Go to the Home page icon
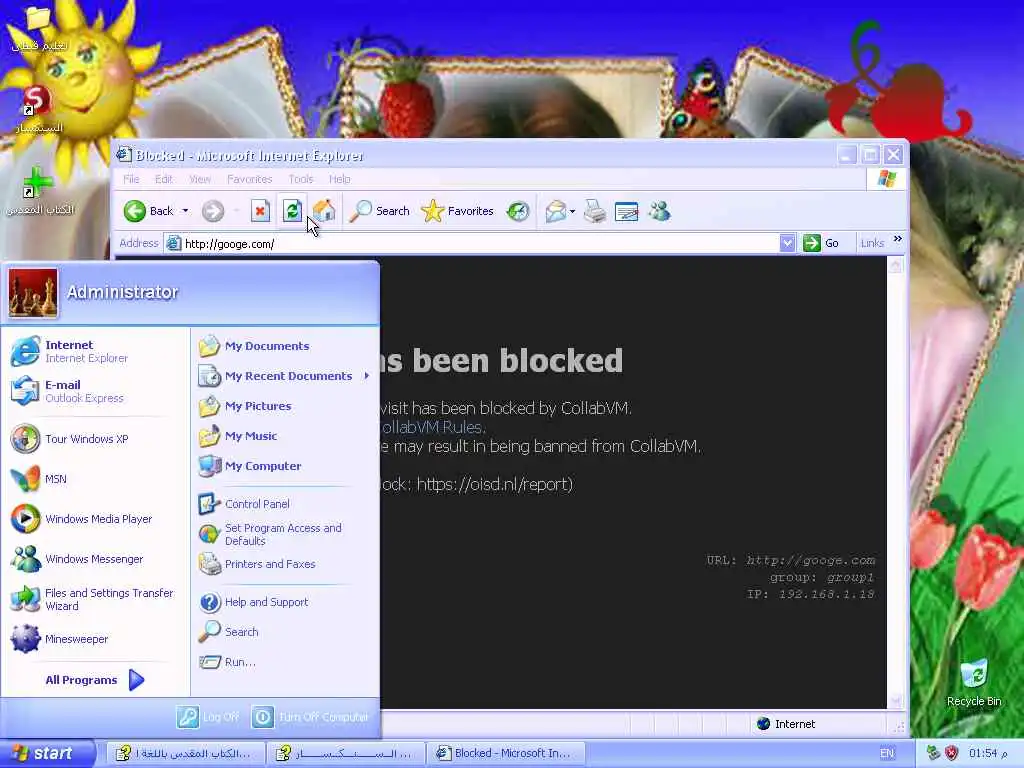 pos(324,210)
